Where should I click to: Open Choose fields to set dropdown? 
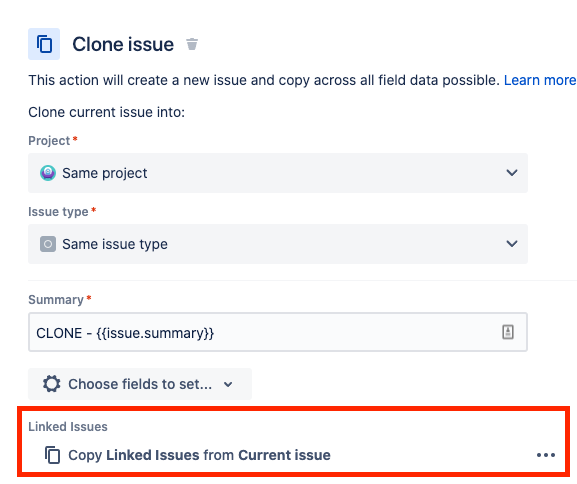(x=140, y=384)
